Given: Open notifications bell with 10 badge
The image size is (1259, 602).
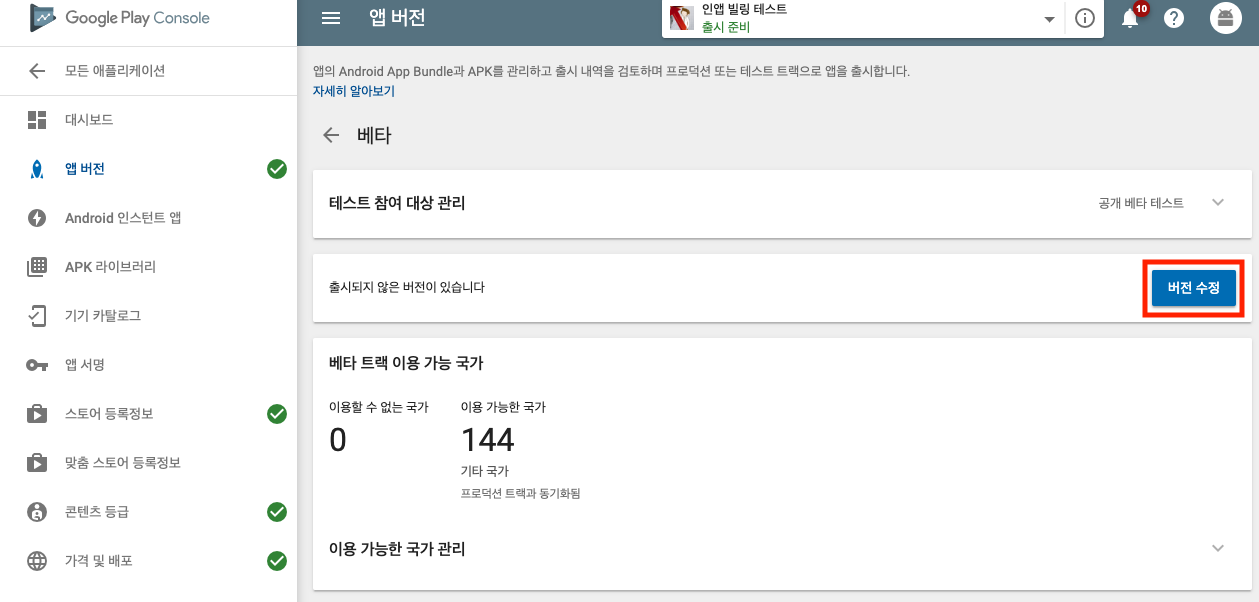Looking at the screenshot, I should [x=1131, y=18].
